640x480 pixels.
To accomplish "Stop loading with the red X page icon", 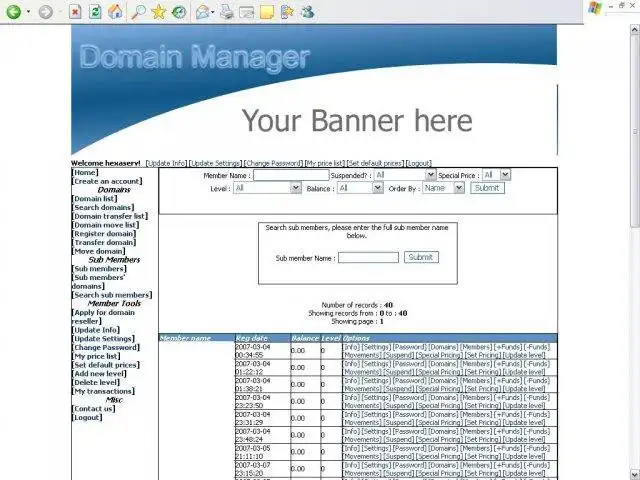I will (75, 12).
